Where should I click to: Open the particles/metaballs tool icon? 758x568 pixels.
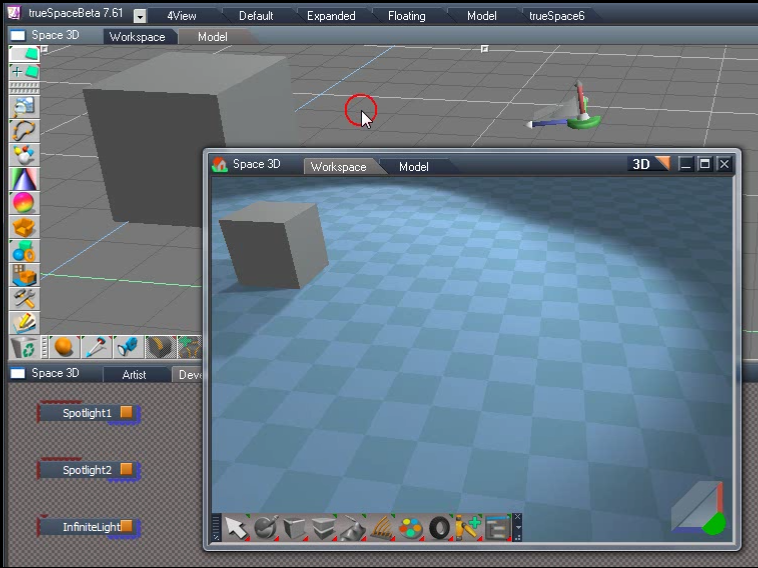[x=24, y=156]
